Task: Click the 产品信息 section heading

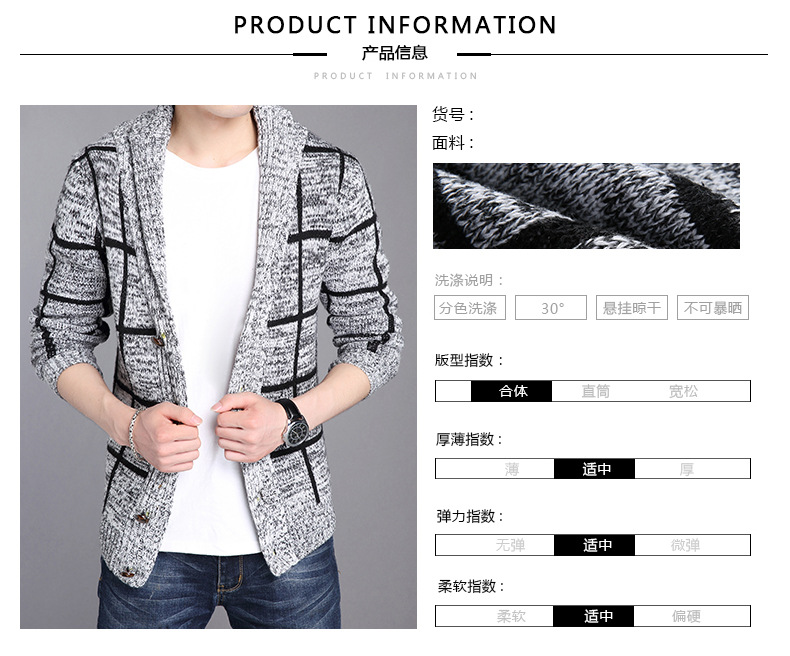Action: tap(394, 52)
